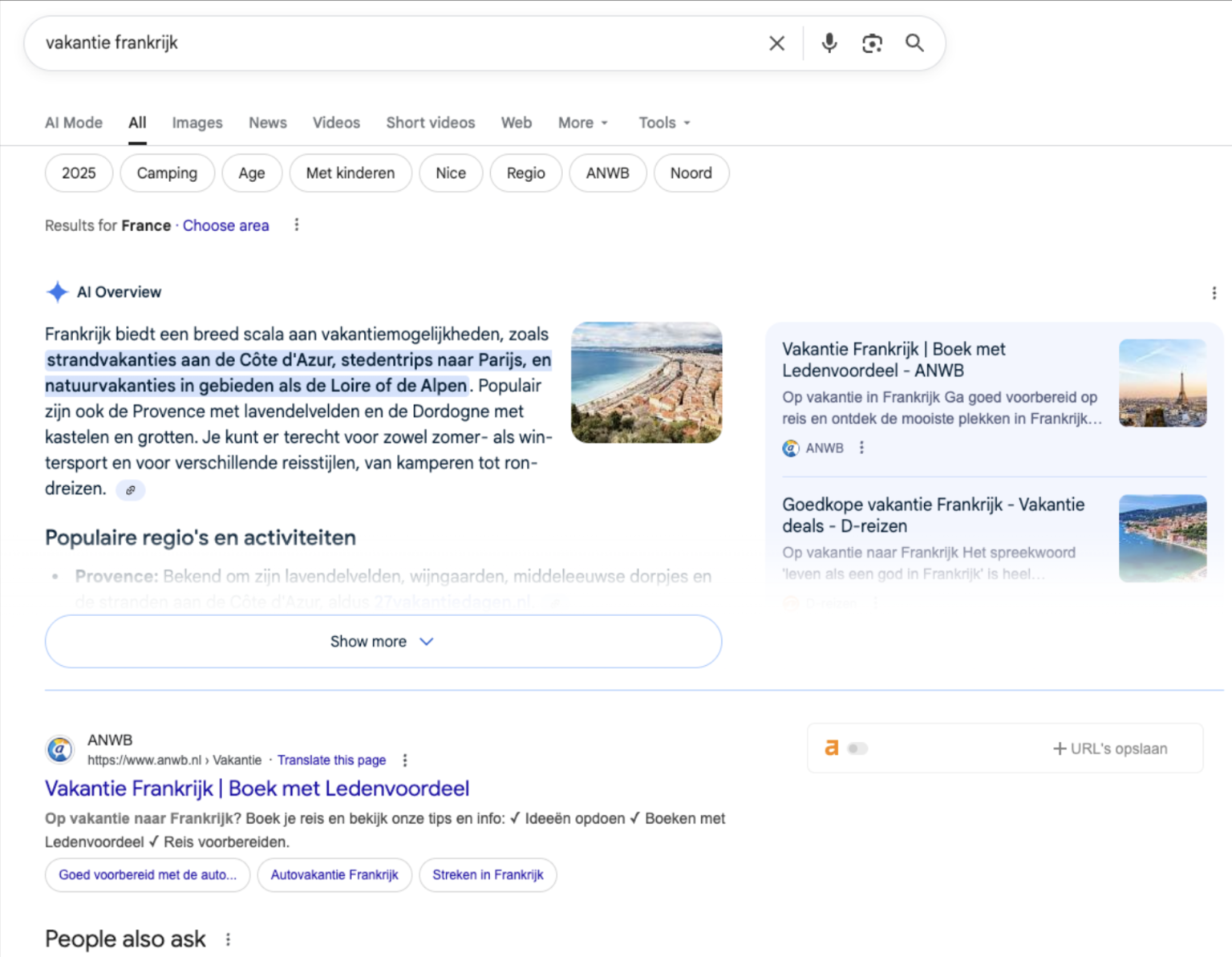This screenshot has height=957, width=1232.
Task: Expand the AI Overview with 'Show more'
Action: tap(383, 642)
